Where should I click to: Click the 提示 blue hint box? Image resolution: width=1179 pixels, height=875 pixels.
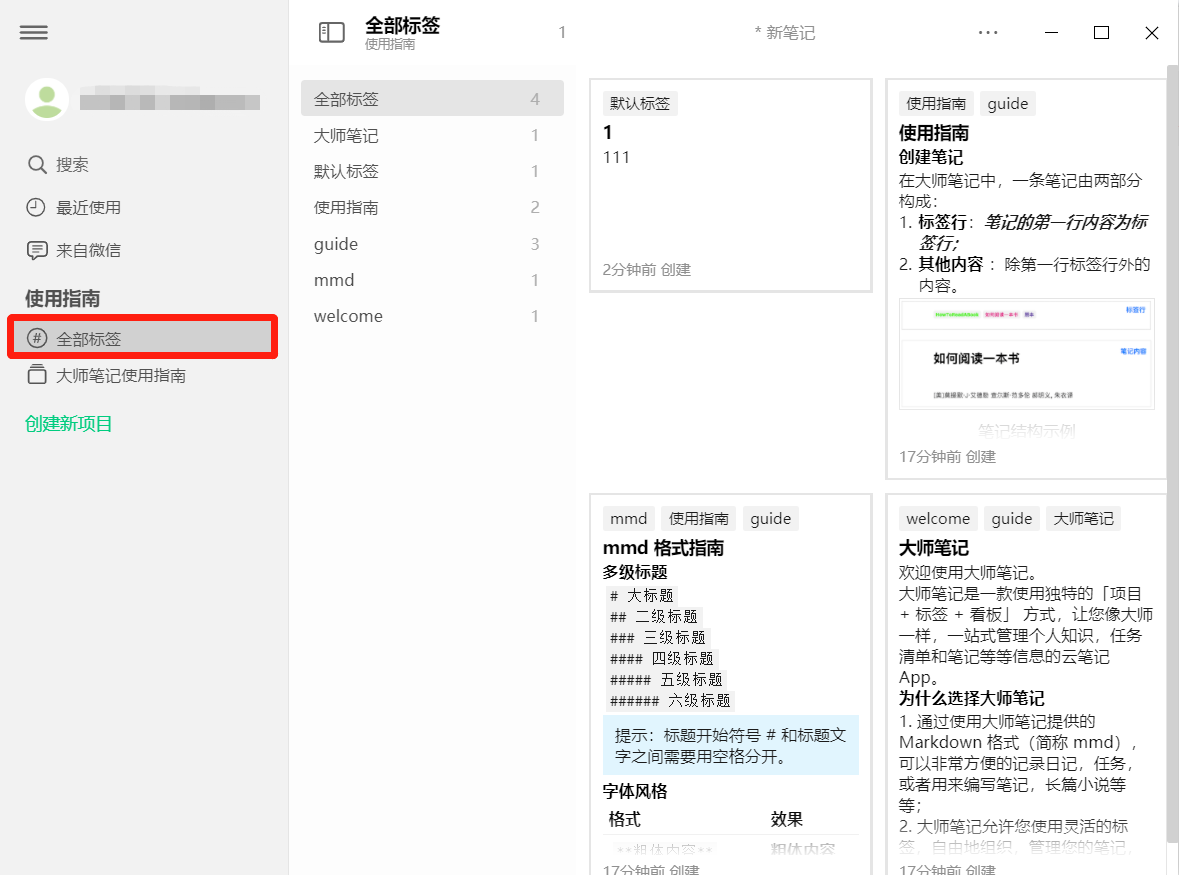(x=731, y=745)
